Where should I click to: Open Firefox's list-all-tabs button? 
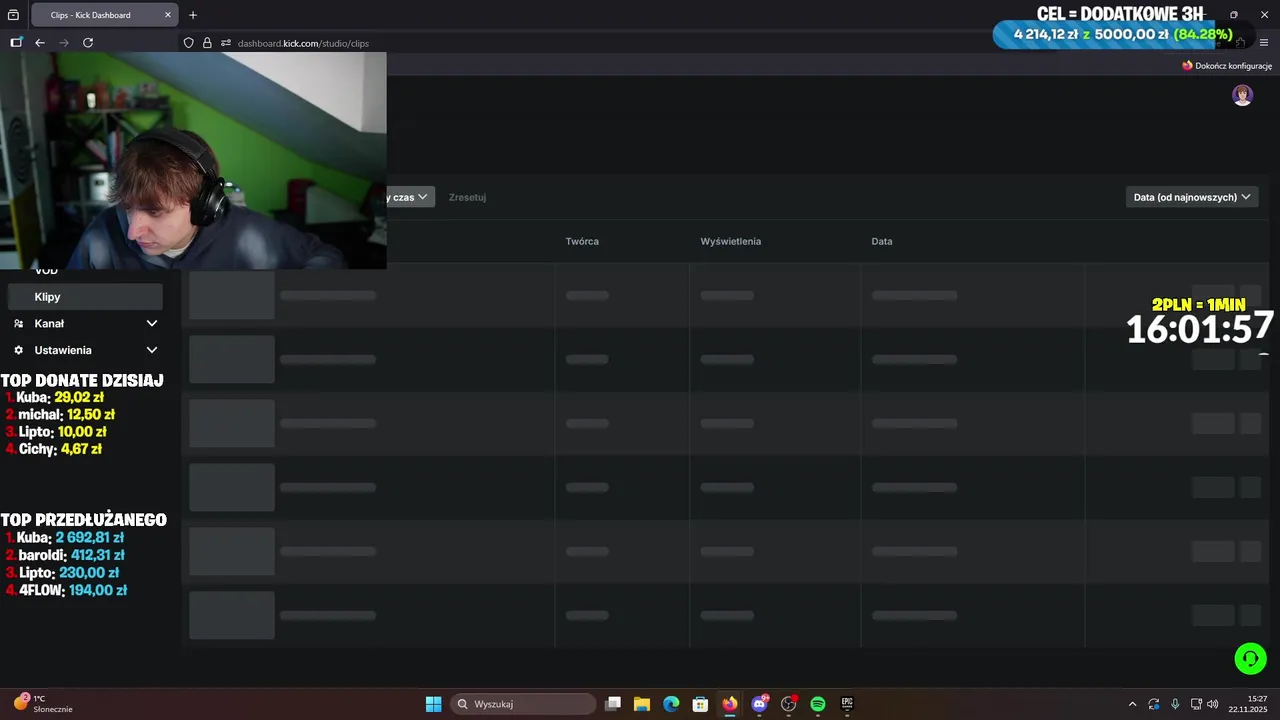13,15
